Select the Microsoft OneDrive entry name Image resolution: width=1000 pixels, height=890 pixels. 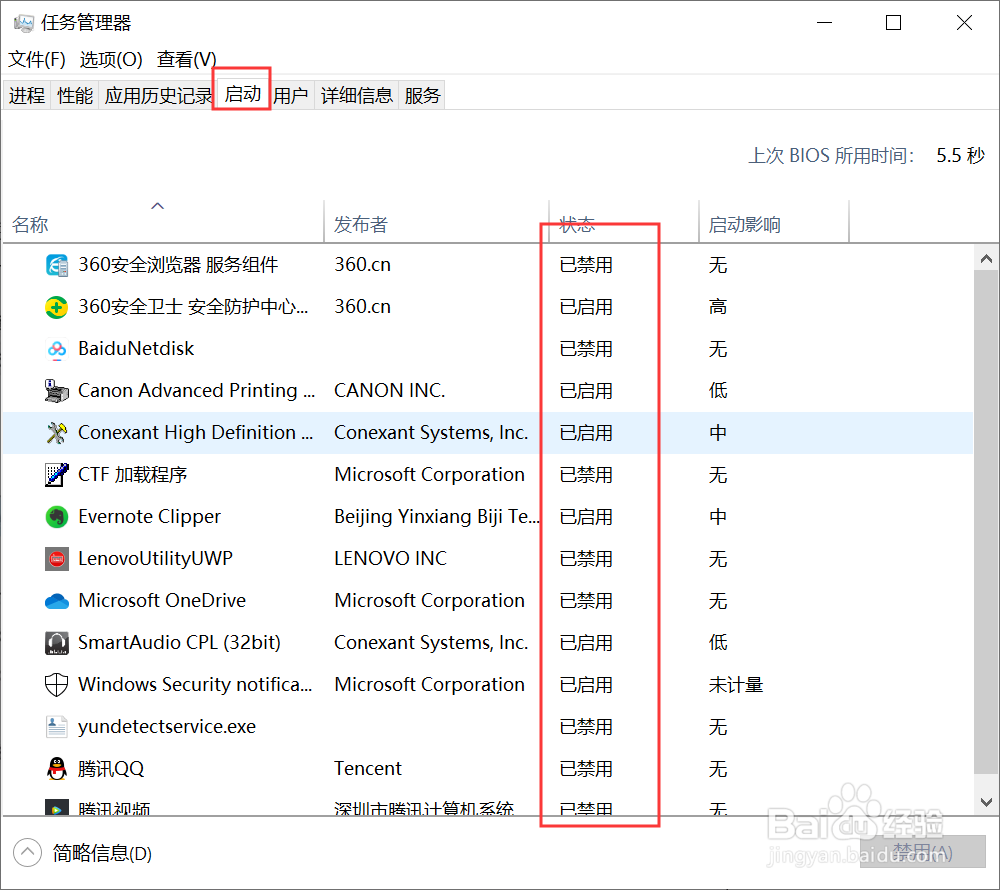pyautogui.click(x=162, y=601)
